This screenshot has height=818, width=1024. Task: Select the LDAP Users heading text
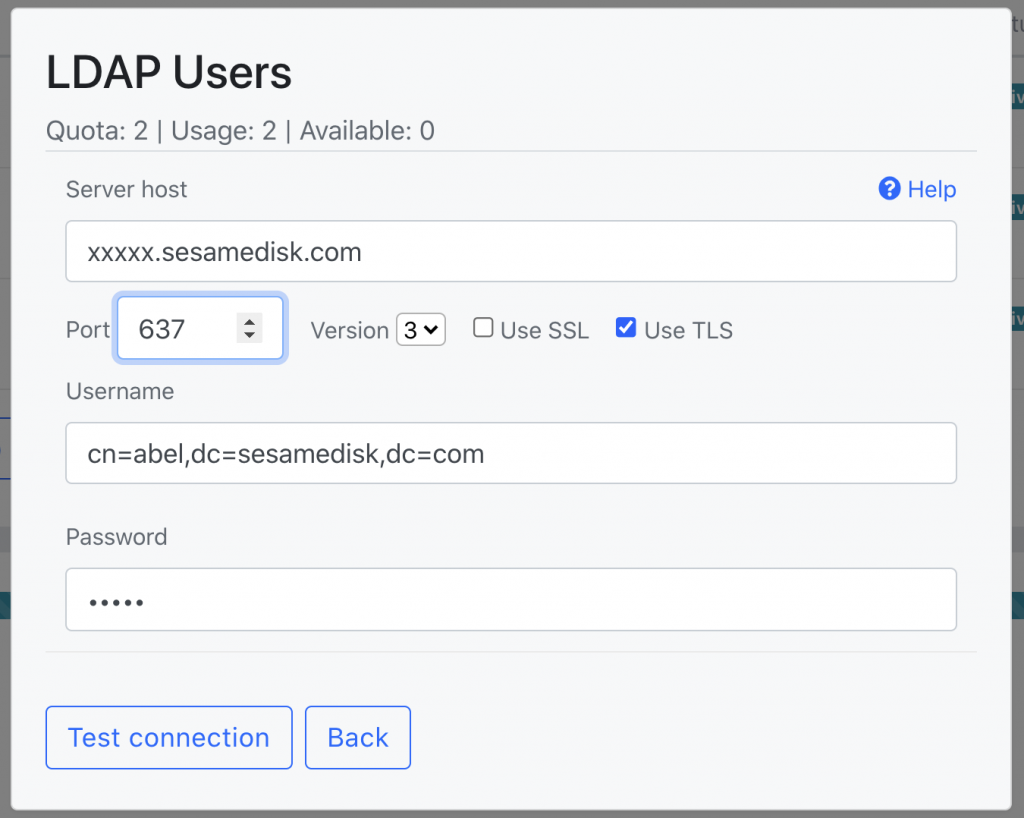[x=169, y=72]
